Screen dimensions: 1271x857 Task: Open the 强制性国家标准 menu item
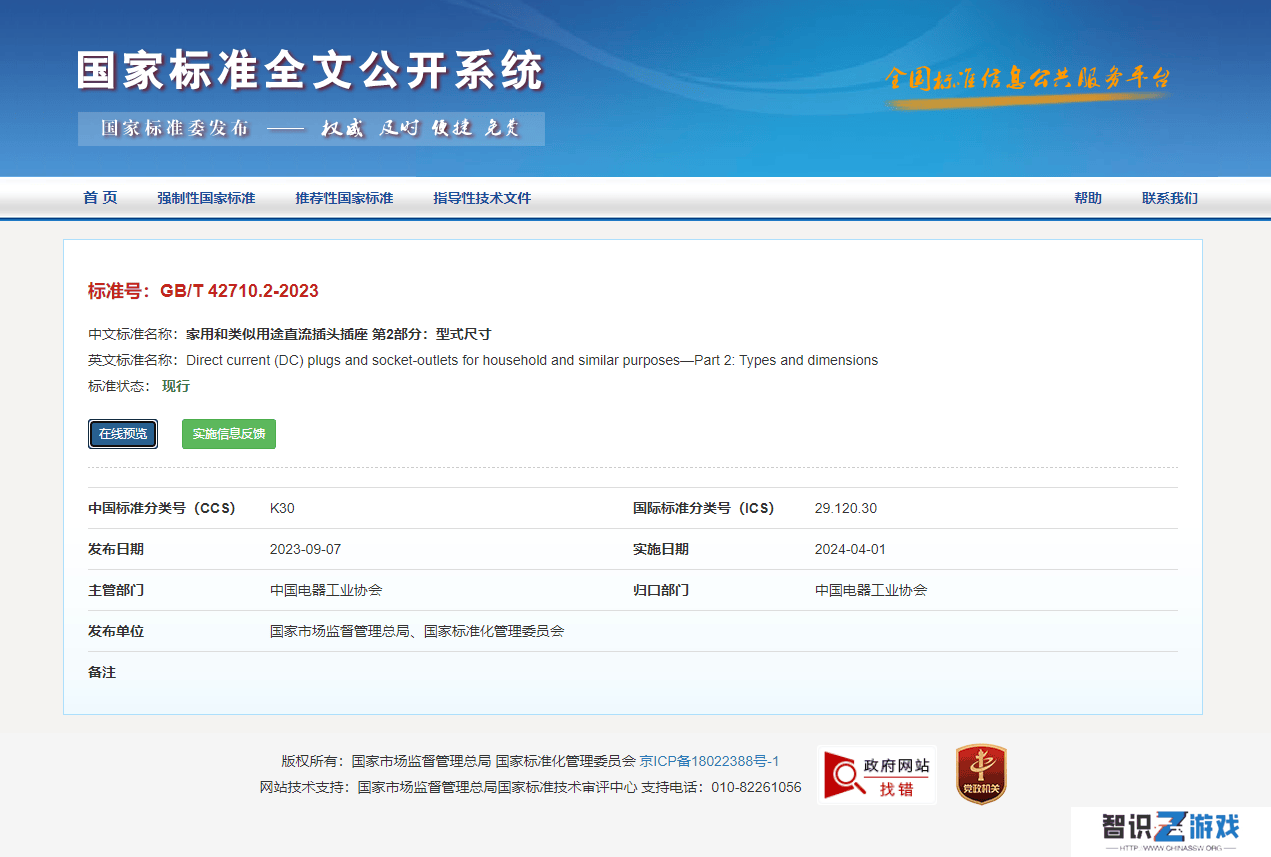point(206,198)
